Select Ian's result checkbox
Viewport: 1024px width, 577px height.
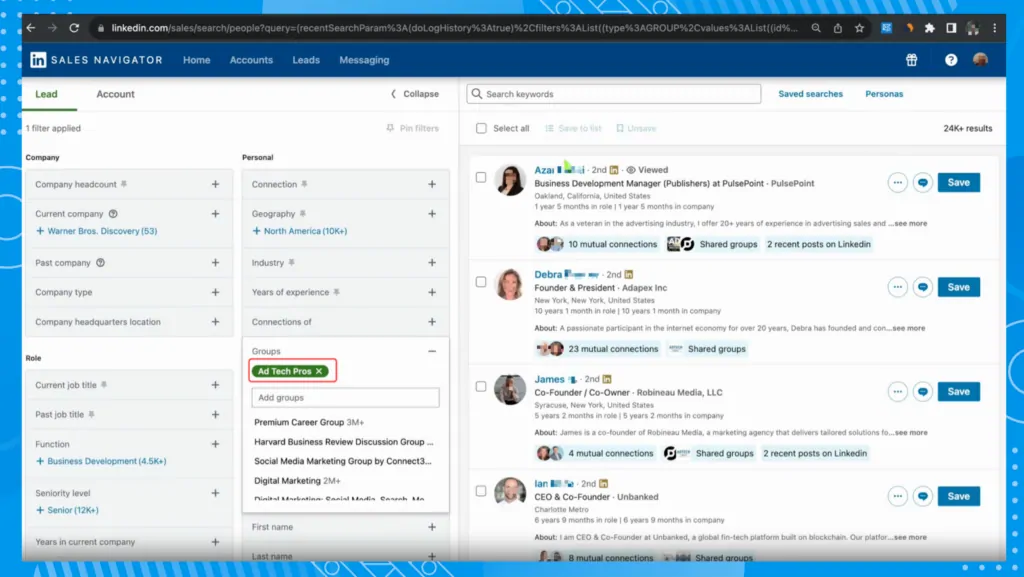[x=481, y=491]
